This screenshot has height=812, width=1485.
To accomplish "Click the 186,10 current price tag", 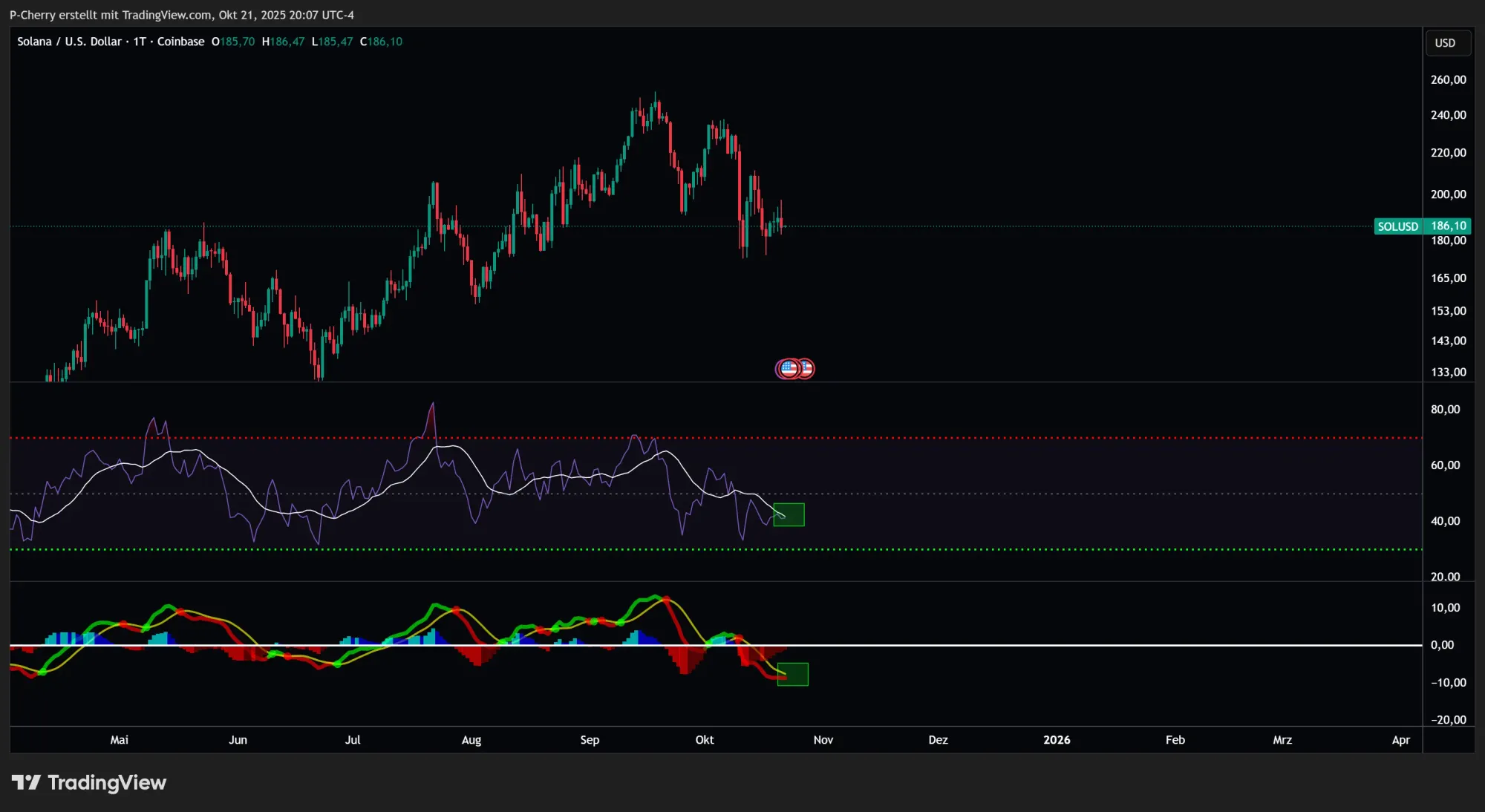I will click(x=1448, y=226).
